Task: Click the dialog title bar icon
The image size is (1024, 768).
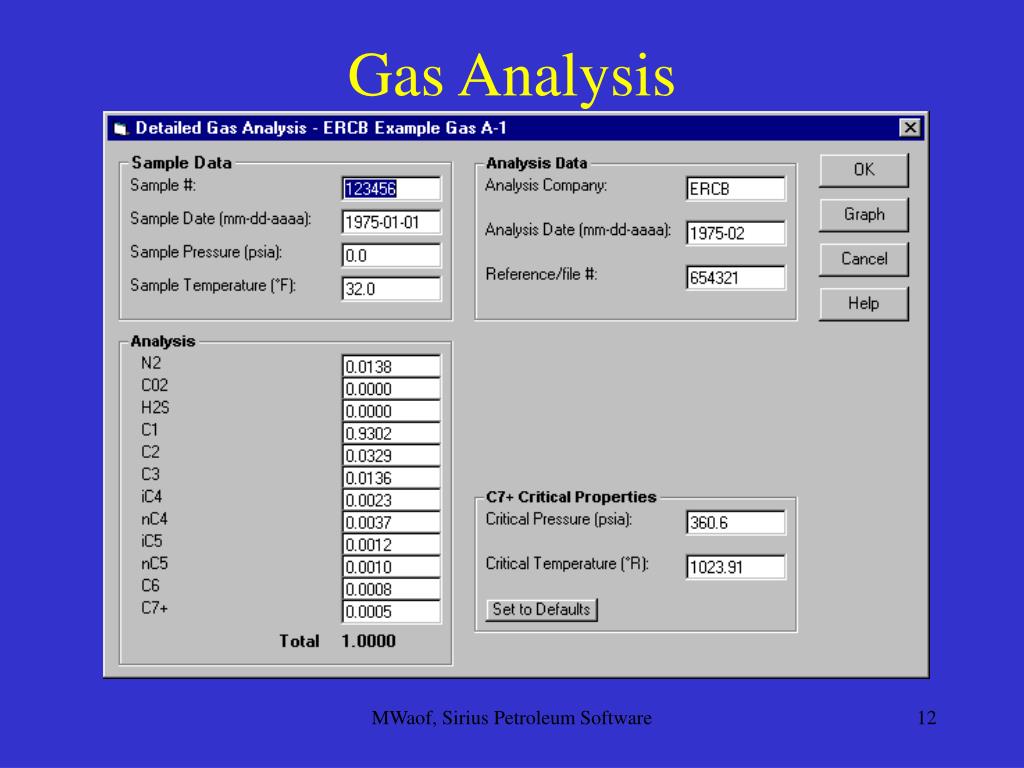Action: coord(120,129)
